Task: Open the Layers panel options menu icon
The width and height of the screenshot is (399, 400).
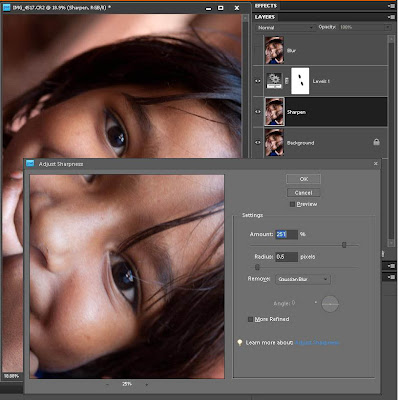Action: pyautogui.click(x=391, y=17)
